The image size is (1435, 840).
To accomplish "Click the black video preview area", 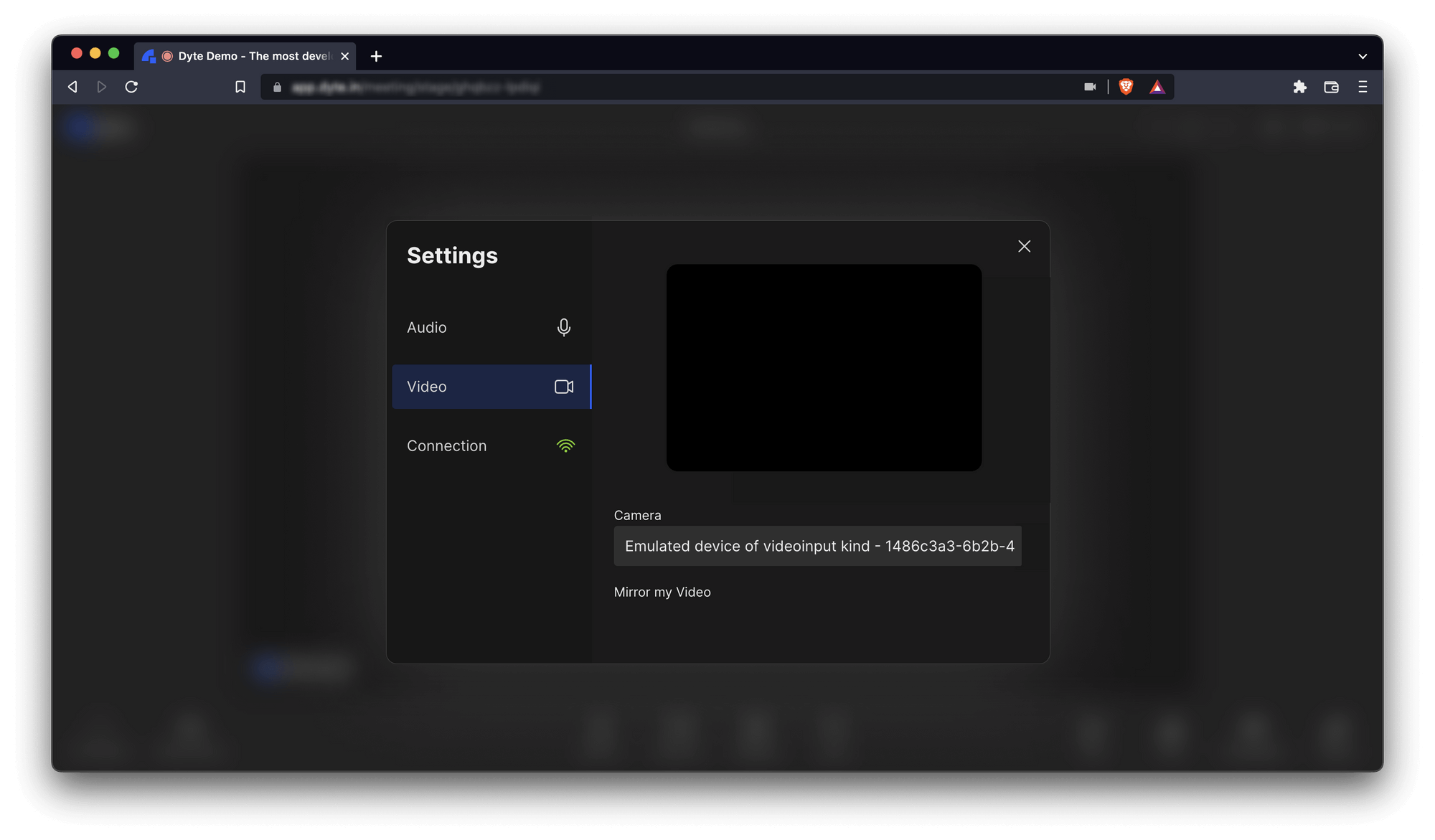I will (x=824, y=367).
